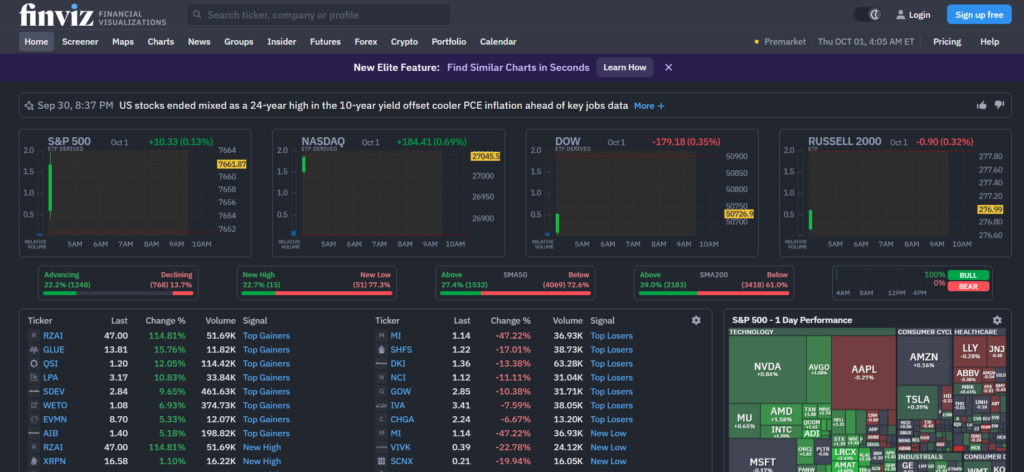The image size is (1024, 472).
Task: Open the Help page
Action: [989, 42]
